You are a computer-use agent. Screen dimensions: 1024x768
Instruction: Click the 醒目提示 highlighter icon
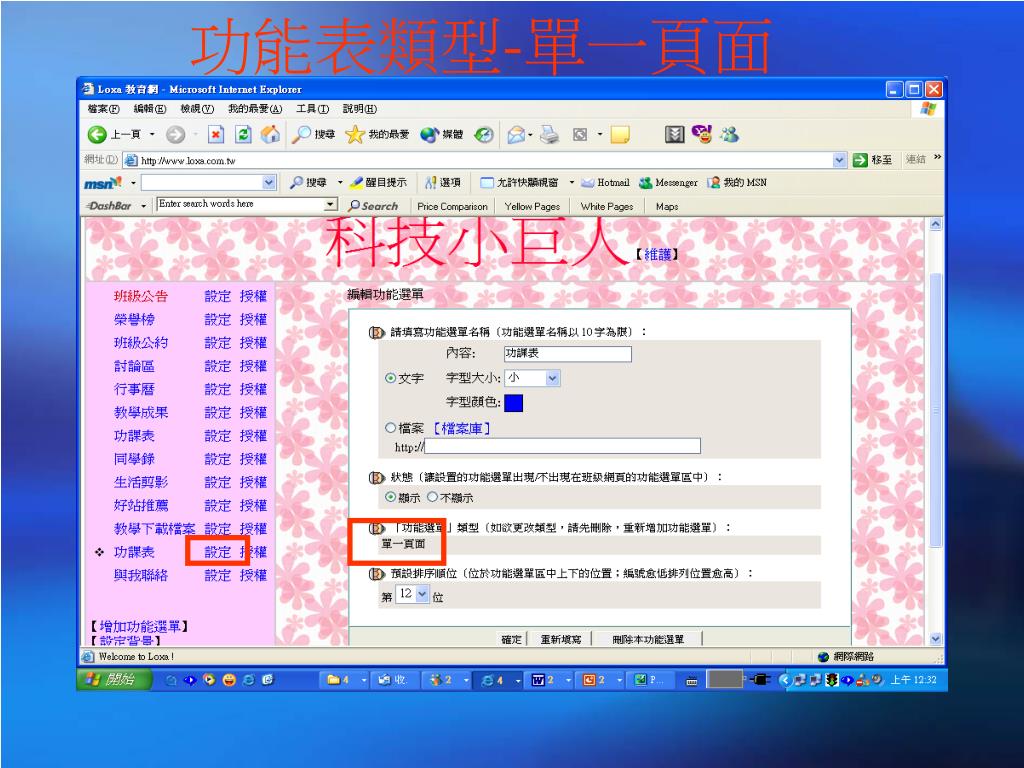379,183
